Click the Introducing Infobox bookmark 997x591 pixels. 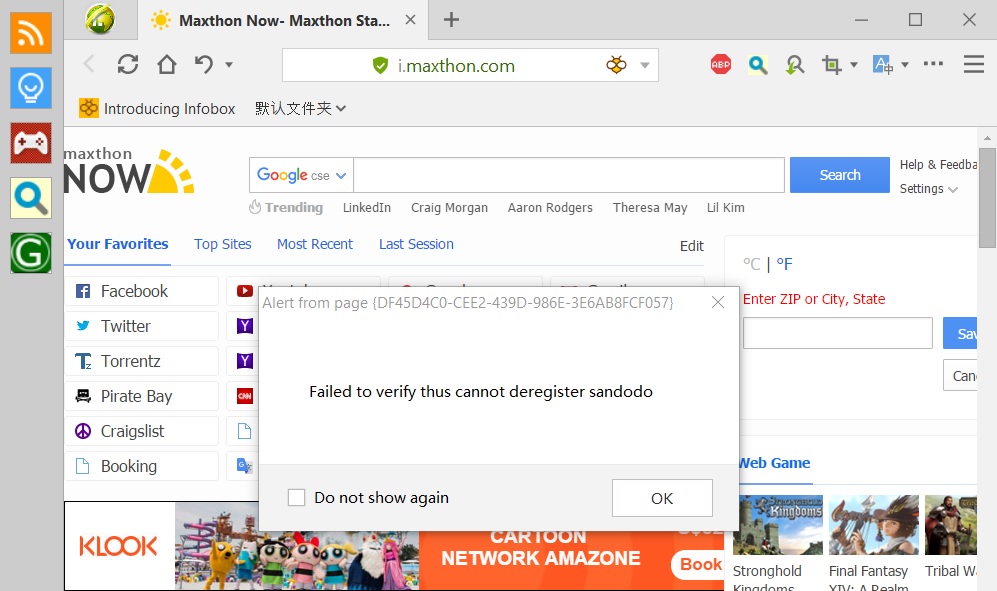click(x=157, y=109)
